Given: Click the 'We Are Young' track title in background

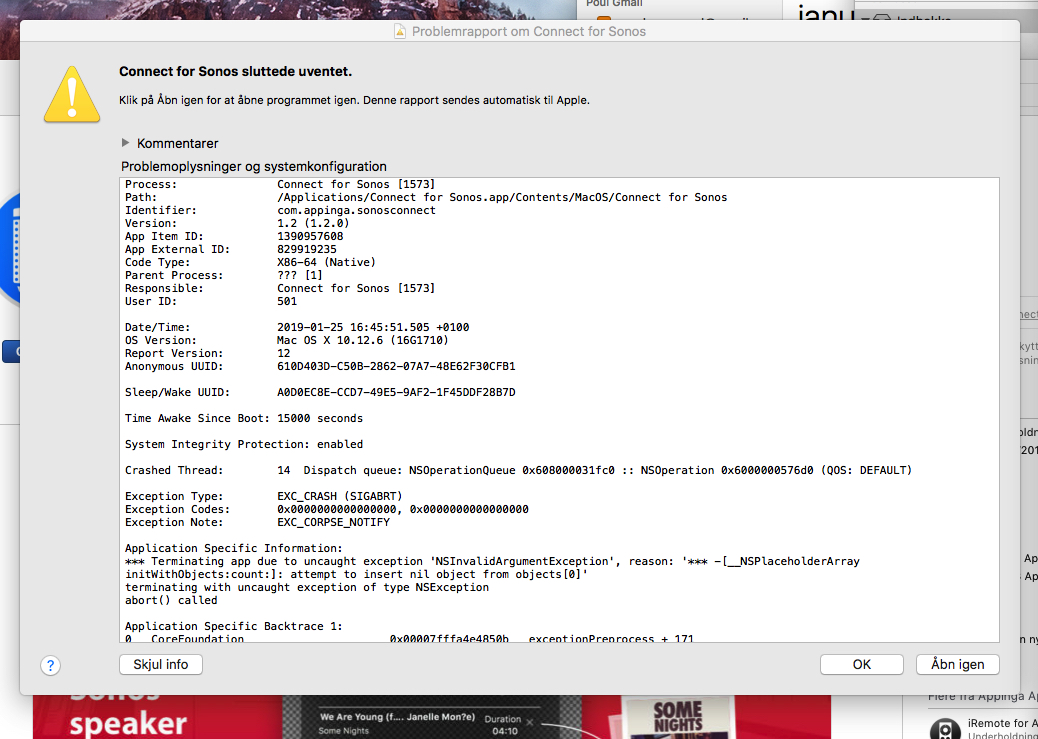Looking at the screenshot, I should coord(397,716).
